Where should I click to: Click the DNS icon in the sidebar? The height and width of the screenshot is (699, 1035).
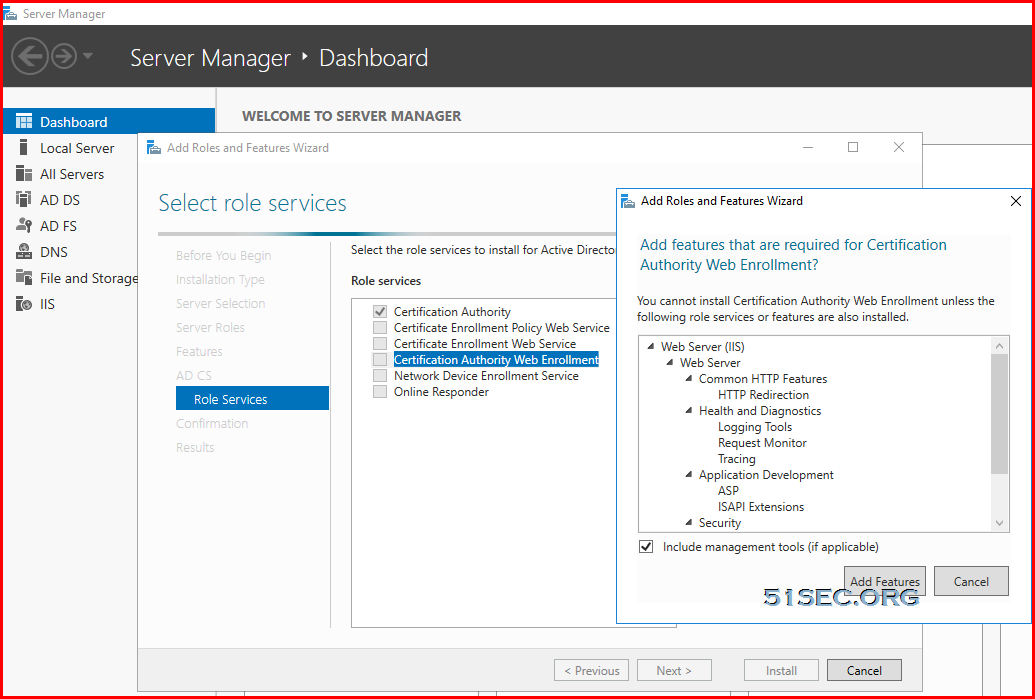pyautogui.click(x=24, y=251)
